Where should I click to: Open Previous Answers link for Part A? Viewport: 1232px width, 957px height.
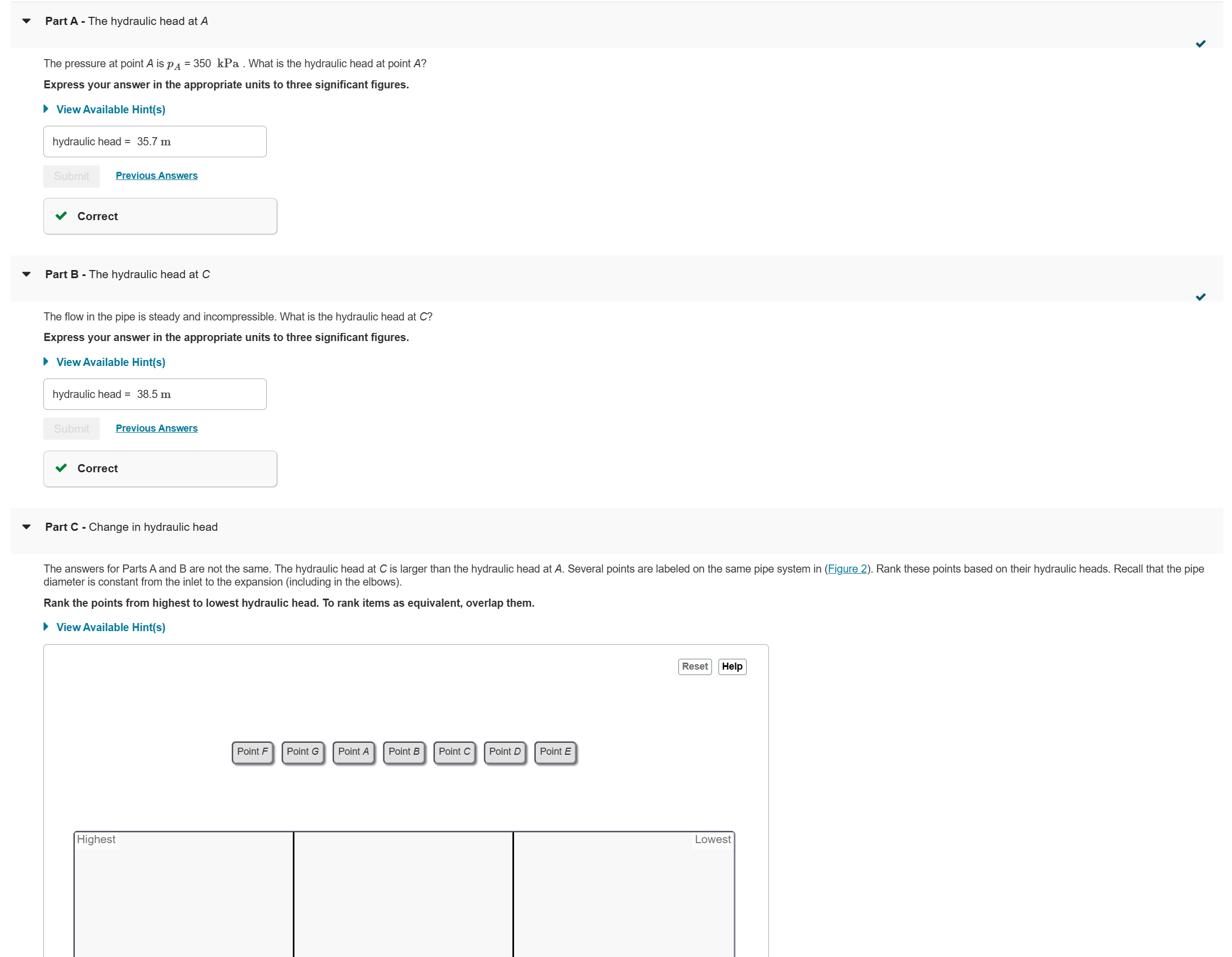156,175
